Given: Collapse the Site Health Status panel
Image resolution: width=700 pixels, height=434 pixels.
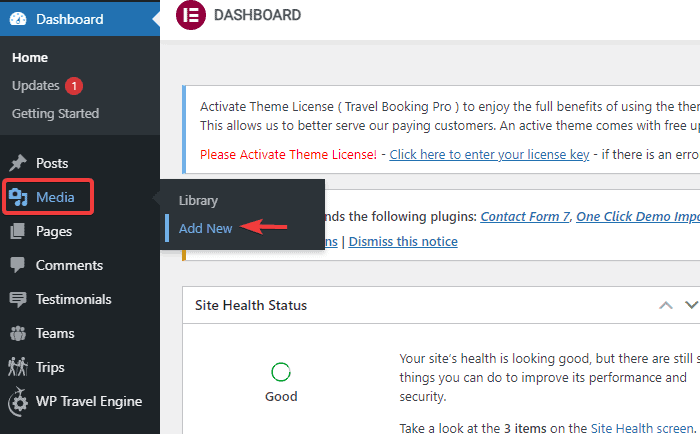Looking at the screenshot, I should pos(665,305).
